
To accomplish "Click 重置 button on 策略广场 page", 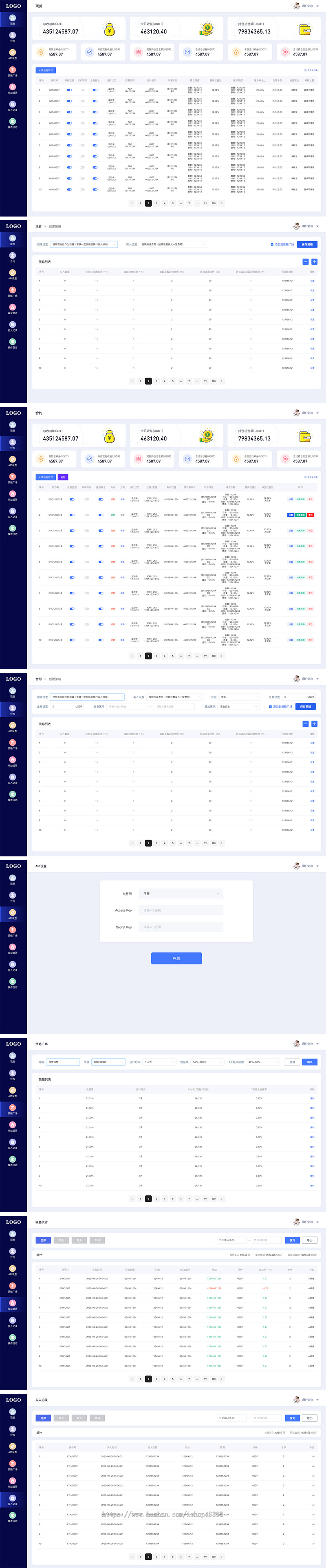I will [x=293, y=1062].
